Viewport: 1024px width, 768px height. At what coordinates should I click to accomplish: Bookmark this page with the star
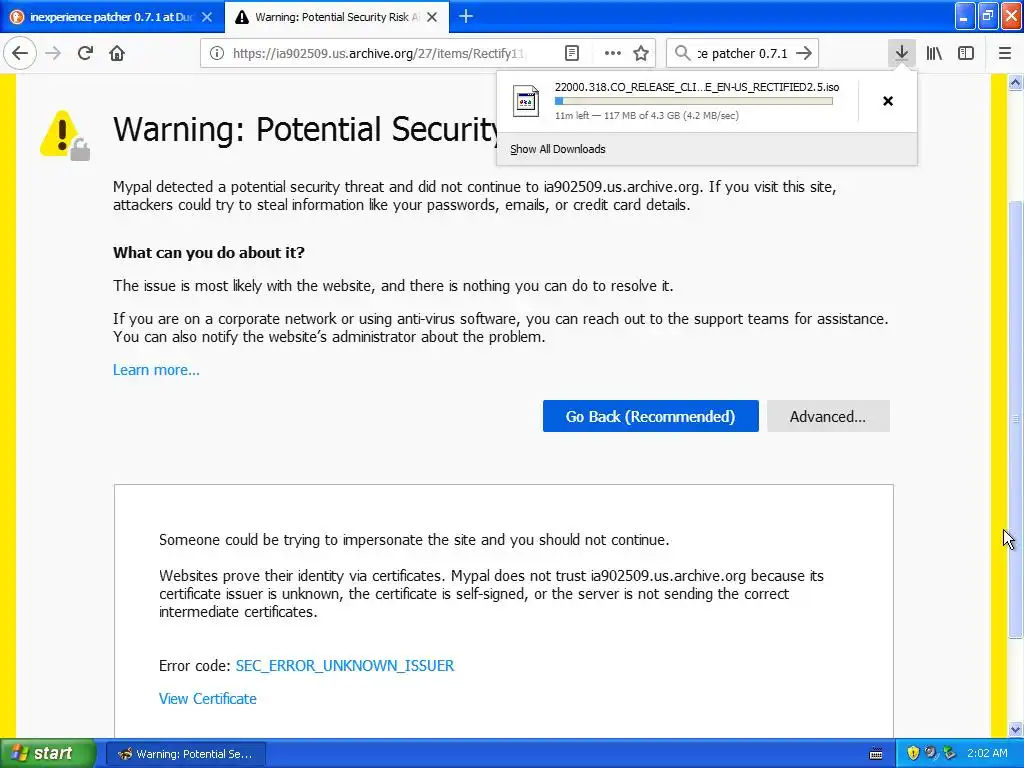[x=641, y=53]
